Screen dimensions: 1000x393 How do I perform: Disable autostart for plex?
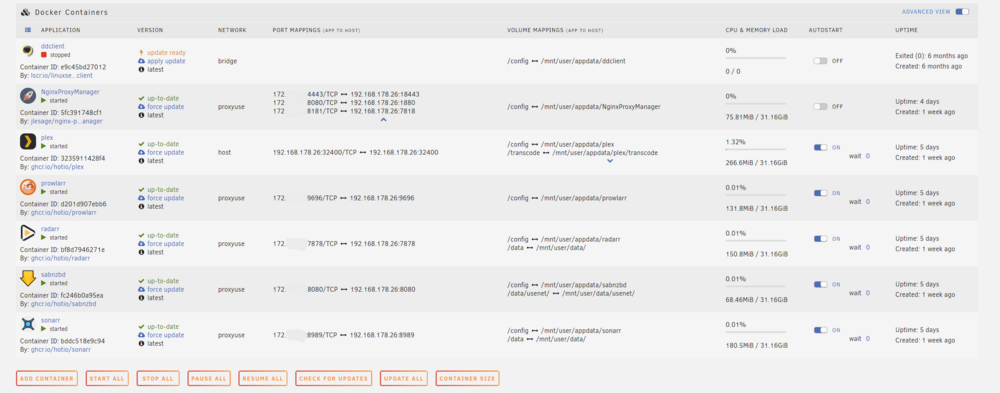[820, 147]
